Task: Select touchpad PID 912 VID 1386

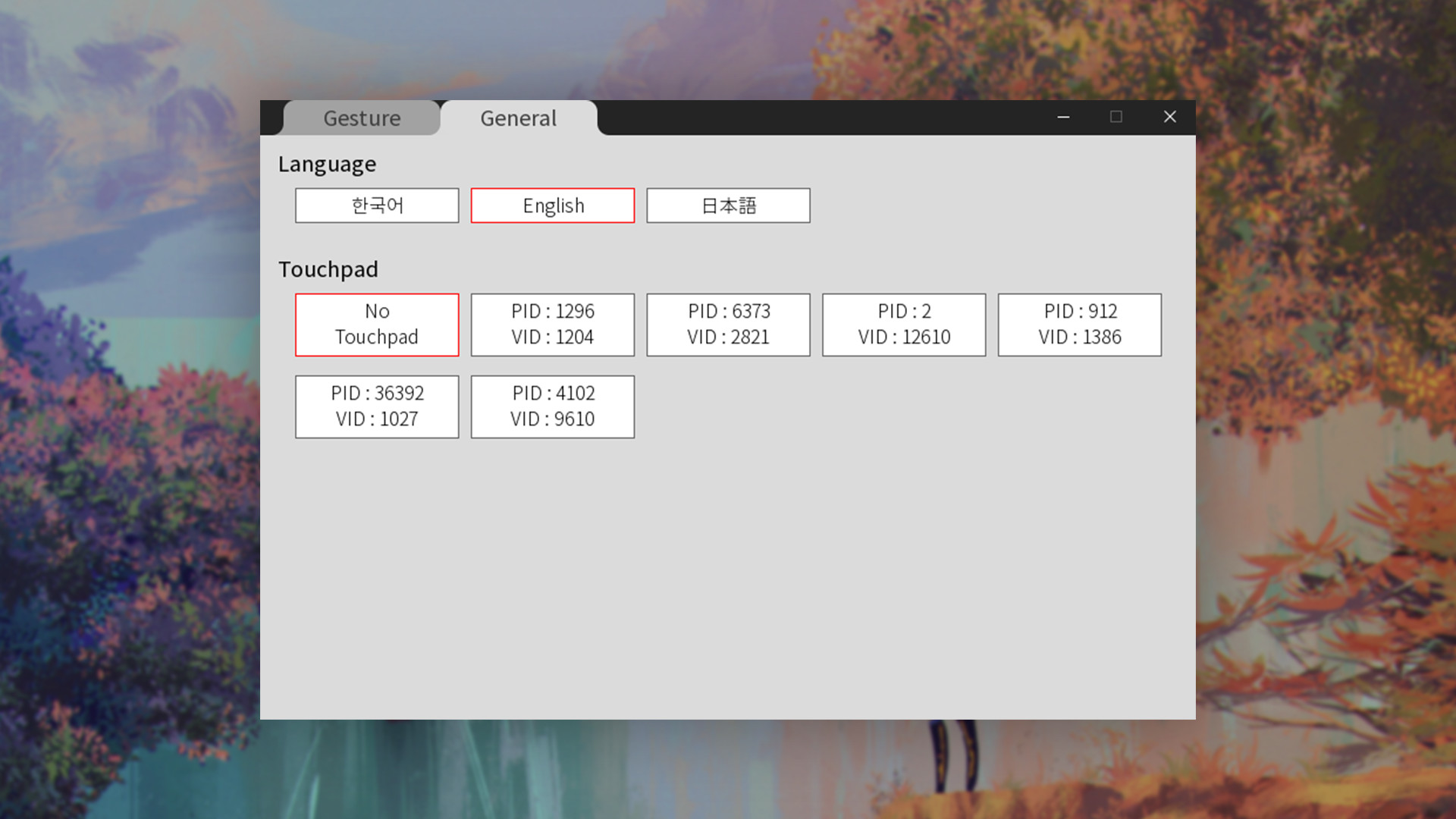Action: pyautogui.click(x=1079, y=325)
